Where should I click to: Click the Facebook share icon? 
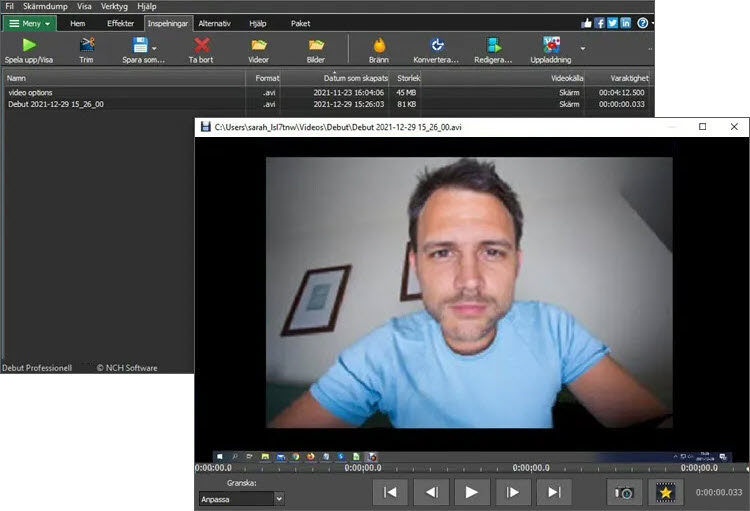pos(600,23)
